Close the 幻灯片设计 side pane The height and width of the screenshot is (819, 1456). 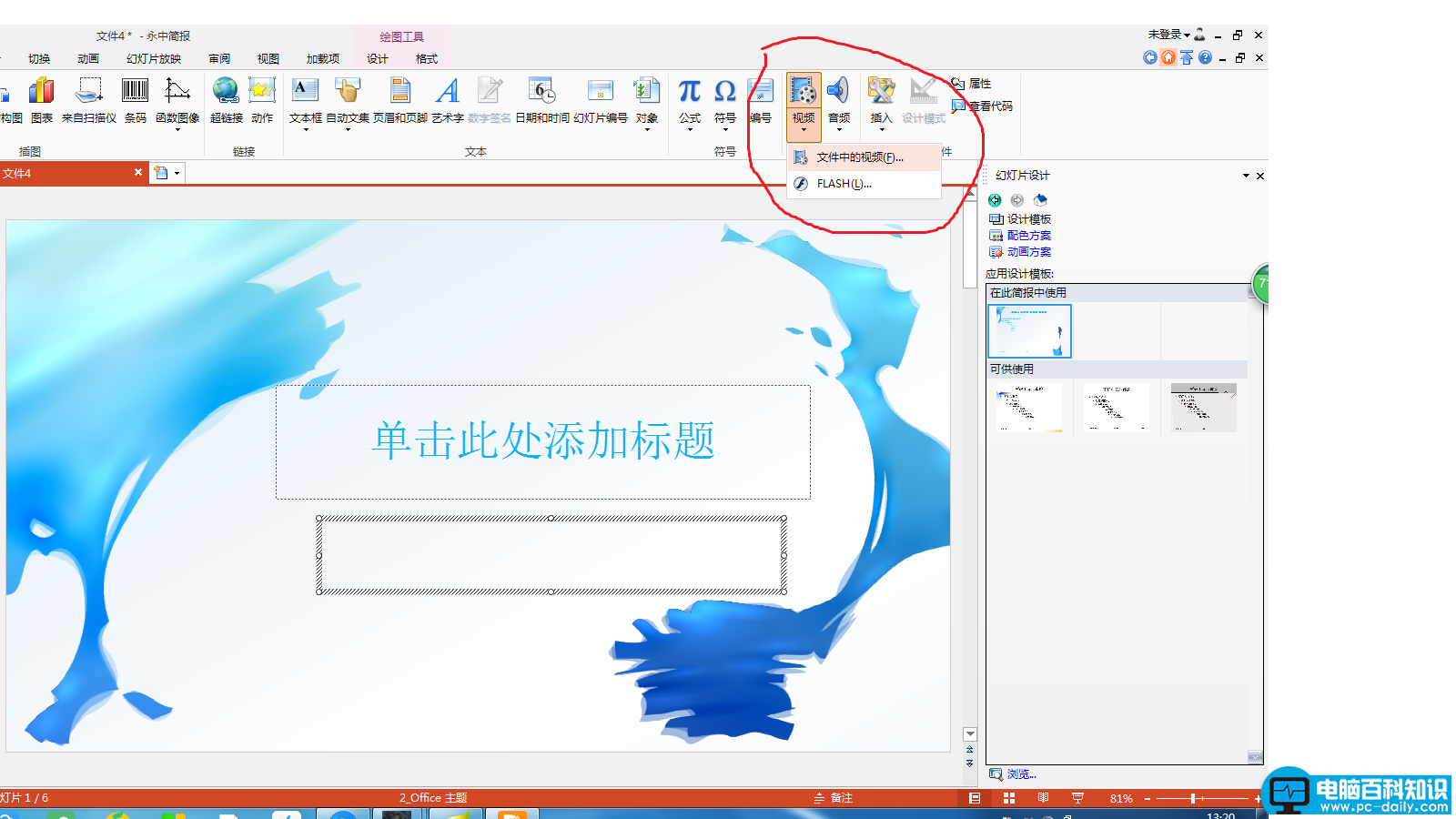pyautogui.click(x=1260, y=176)
